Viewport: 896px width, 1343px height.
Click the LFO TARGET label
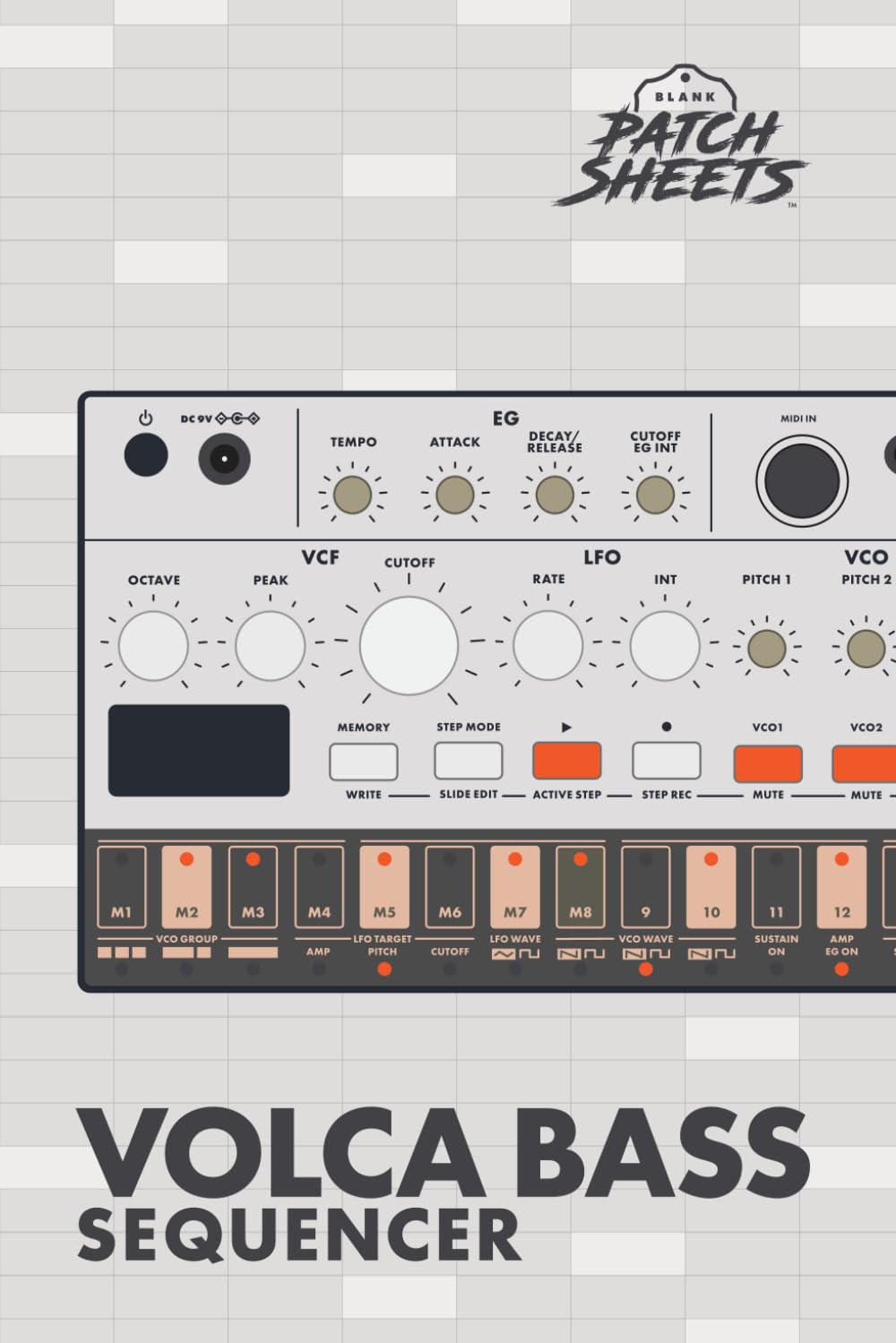click(x=383, y=939)
